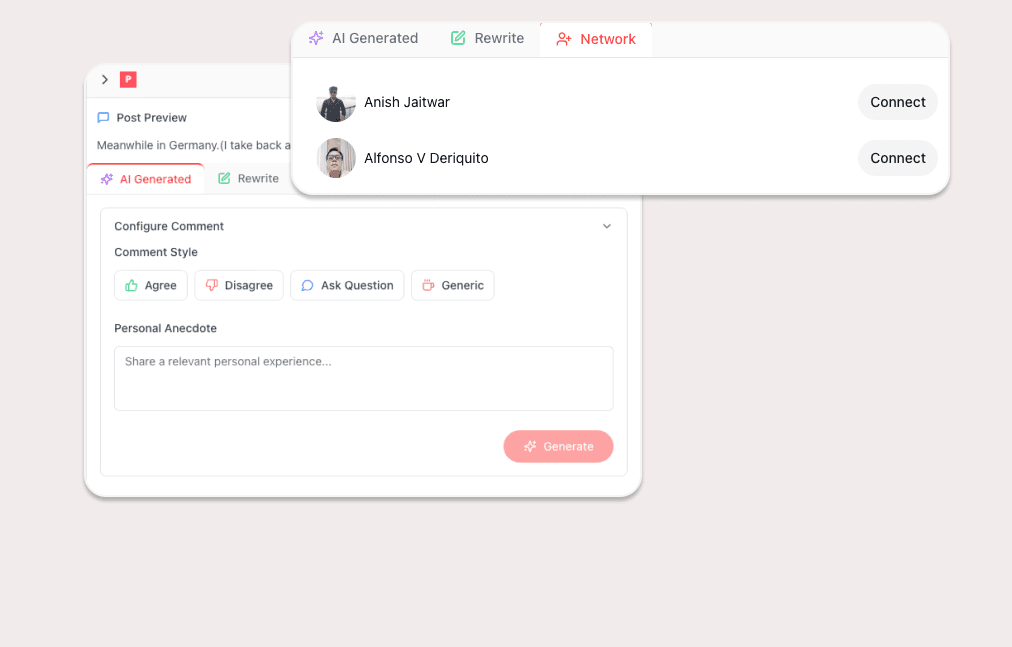Select the Agree comment style
The image size is (1012, 647).
pos(151,285)
